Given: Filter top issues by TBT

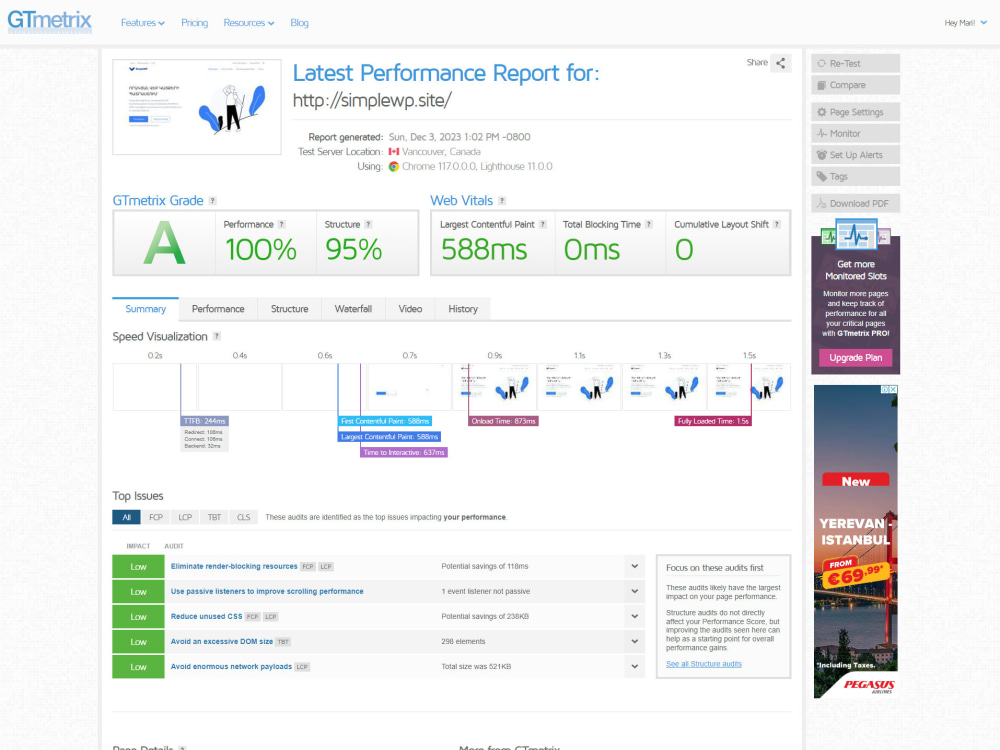Looking at the screenshot, I should pos(214,517).
